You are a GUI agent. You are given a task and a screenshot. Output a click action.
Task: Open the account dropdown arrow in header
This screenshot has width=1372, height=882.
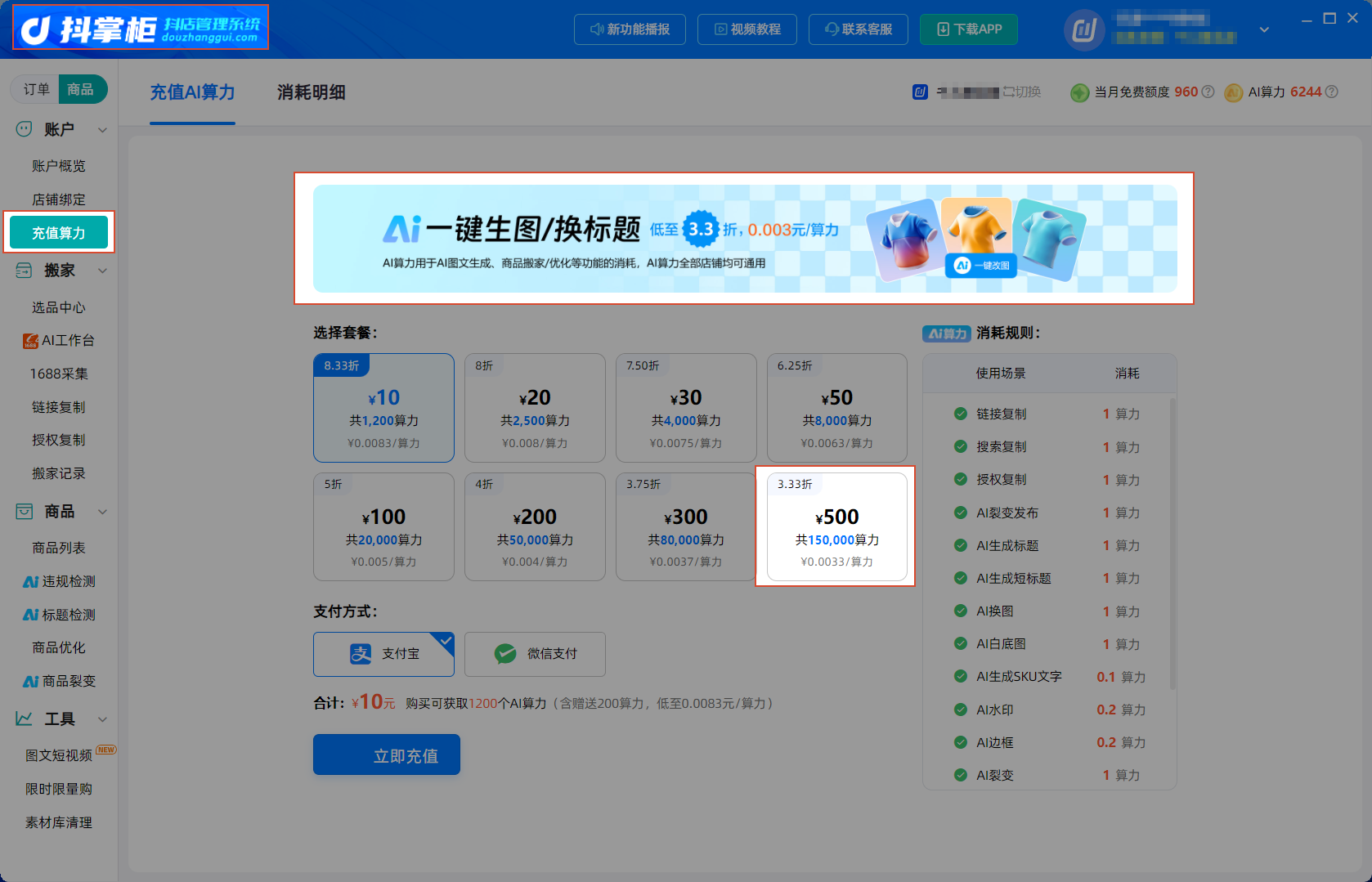coord(1264,29)
